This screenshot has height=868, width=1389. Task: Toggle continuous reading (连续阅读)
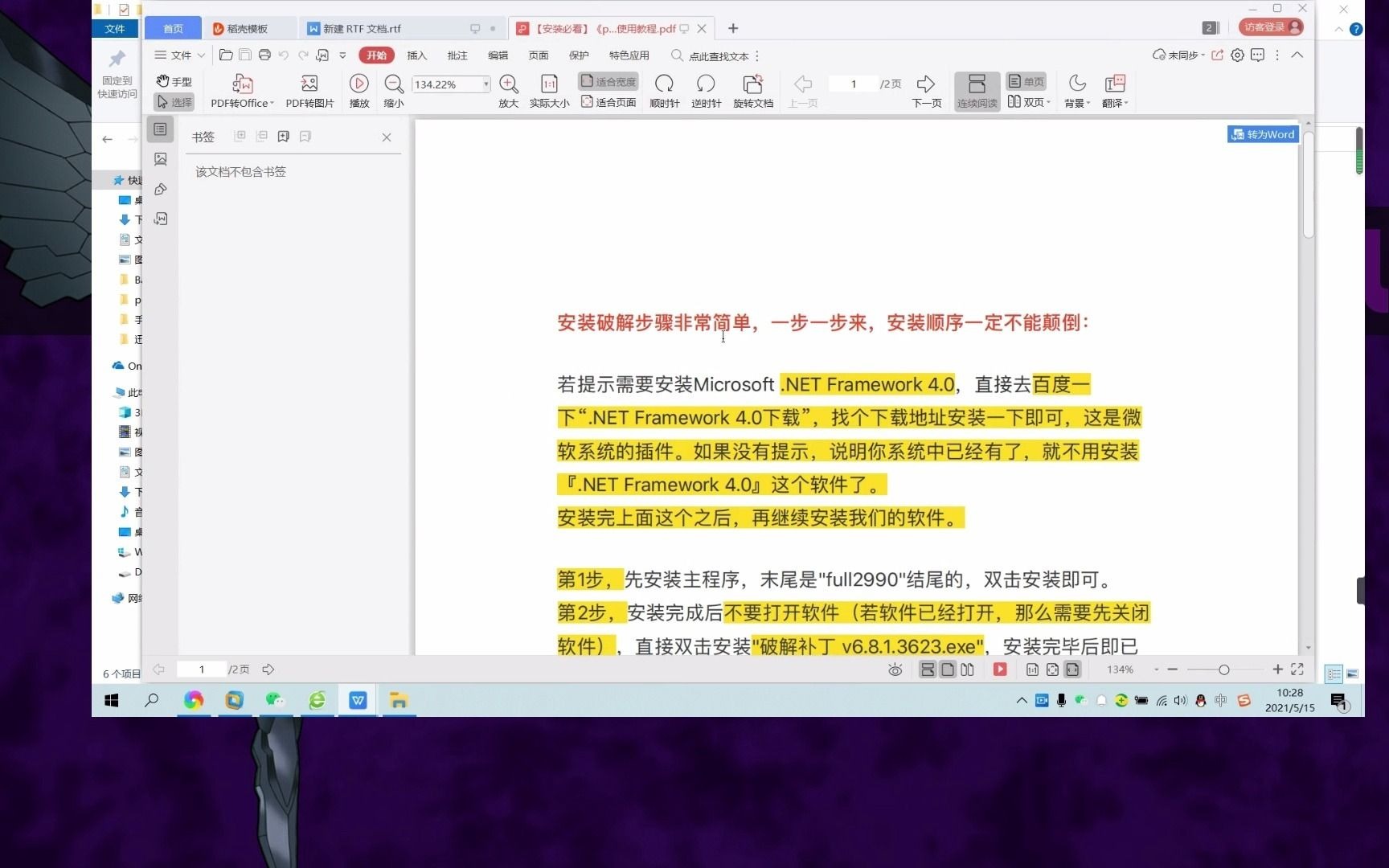tap(977, 91)
